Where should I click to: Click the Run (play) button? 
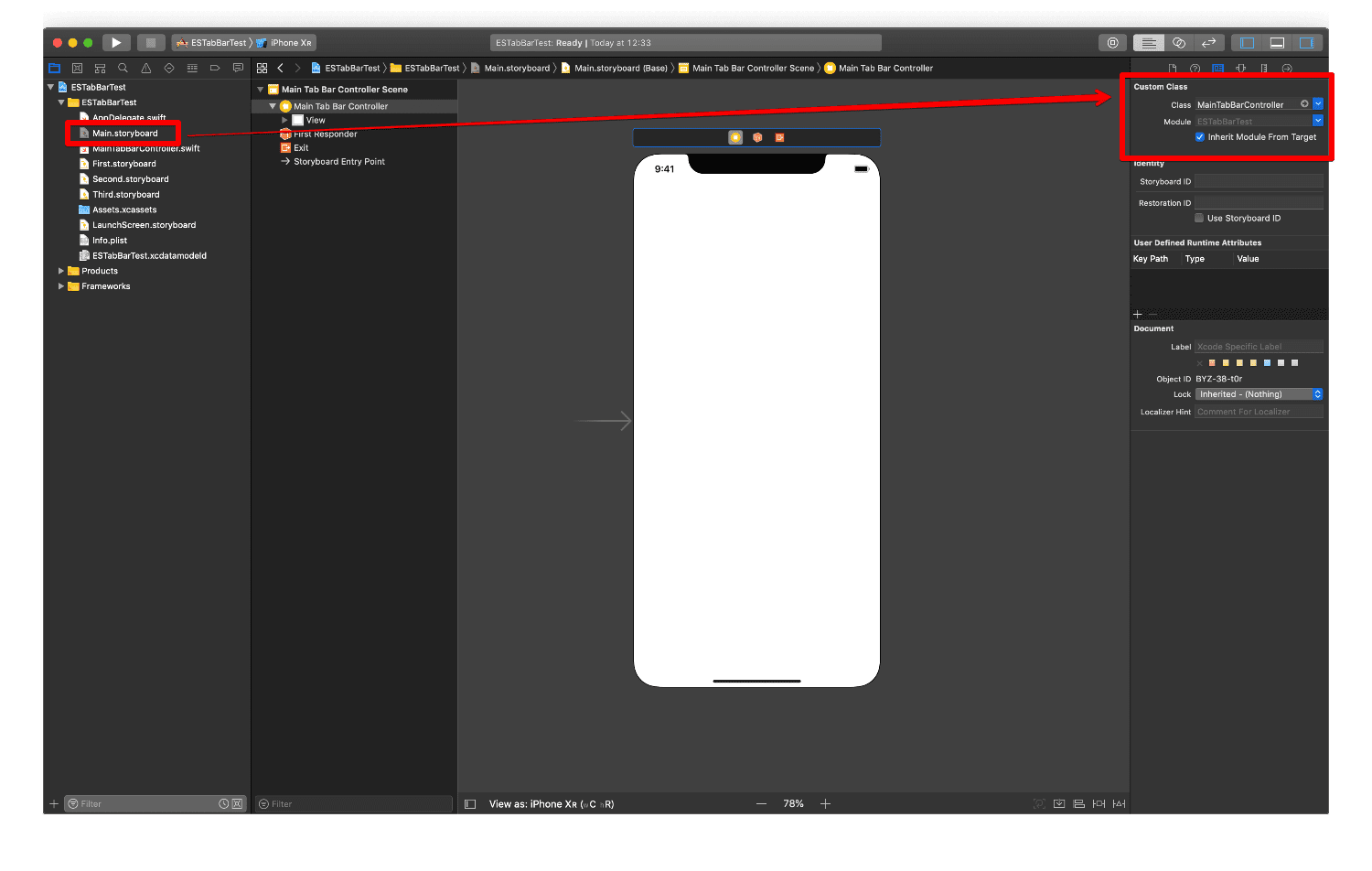[x=116, y=43]
